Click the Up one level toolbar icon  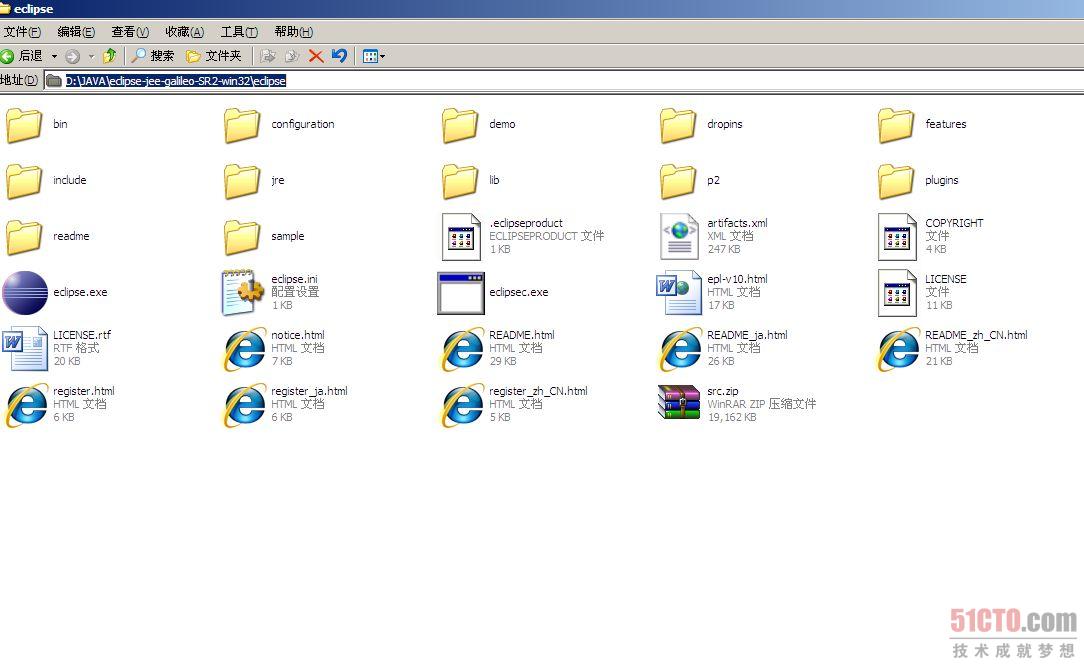[x=110, y=56]
